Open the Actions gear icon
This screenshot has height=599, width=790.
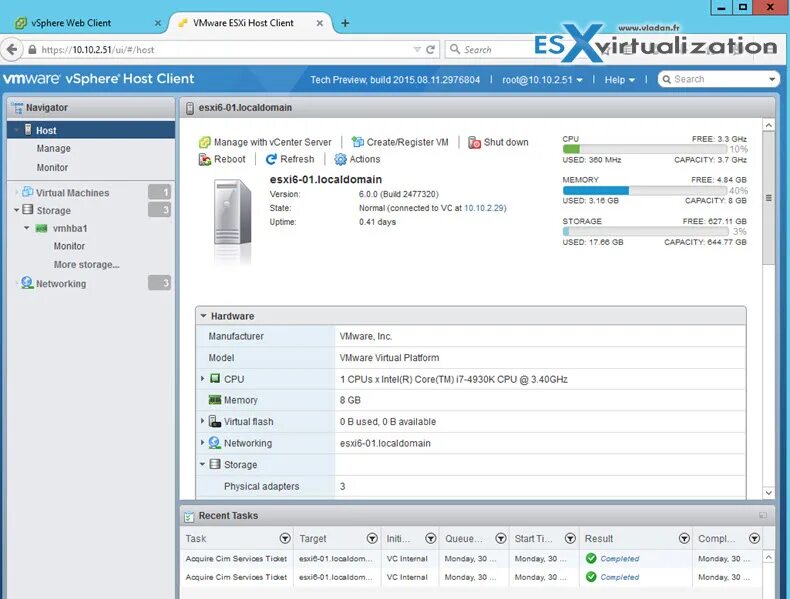(x=341, y=159)
